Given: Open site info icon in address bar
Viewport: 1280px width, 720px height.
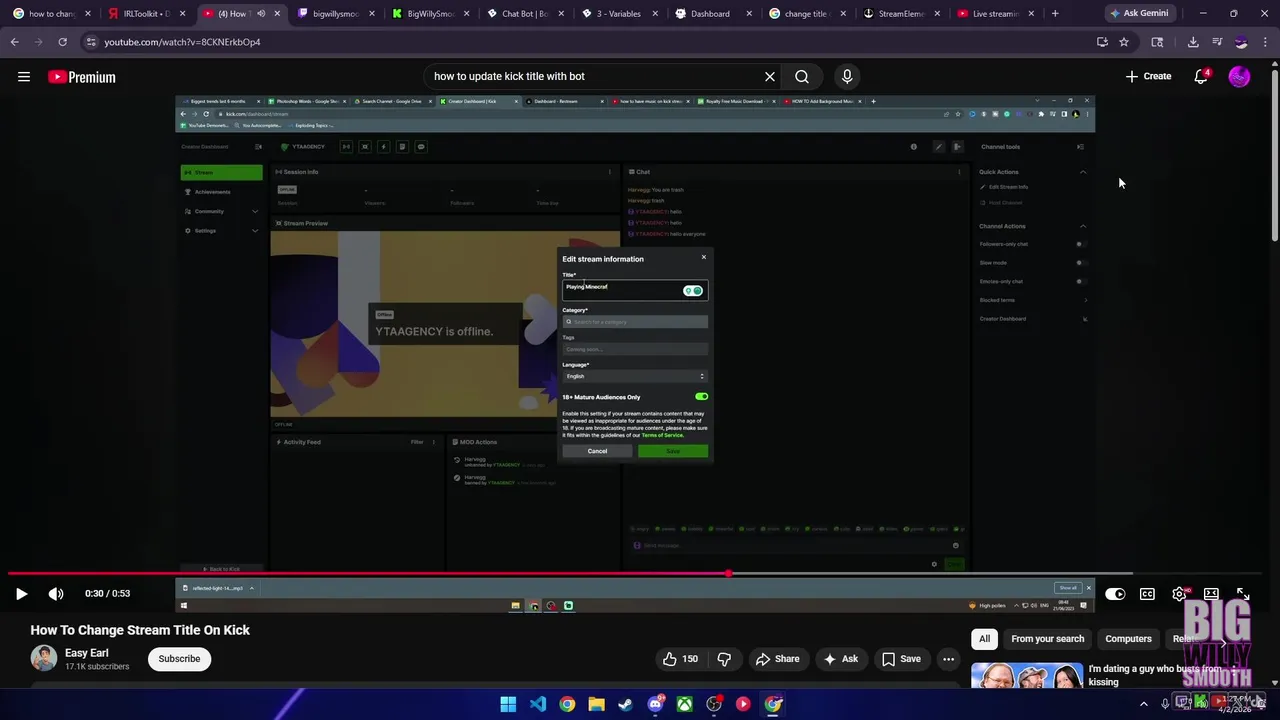Looking at the screenshot, I should 91,42.
